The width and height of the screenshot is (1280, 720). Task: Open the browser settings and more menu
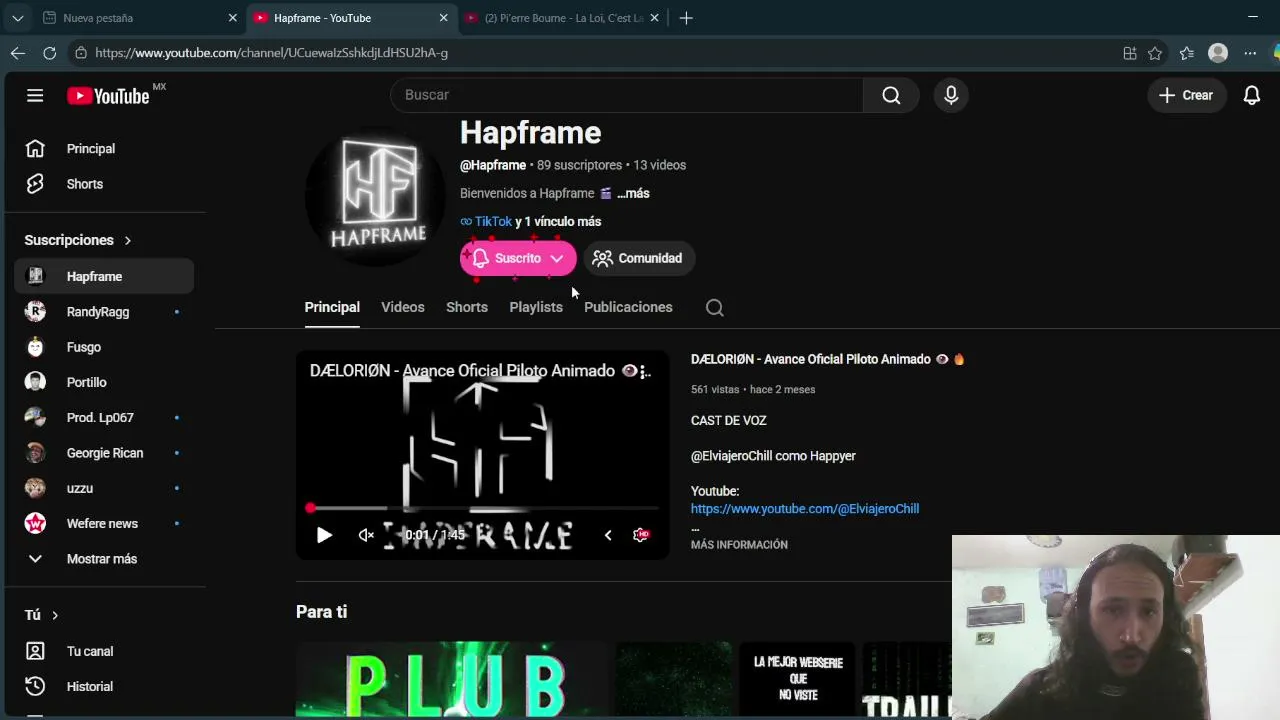[1250, 53]
